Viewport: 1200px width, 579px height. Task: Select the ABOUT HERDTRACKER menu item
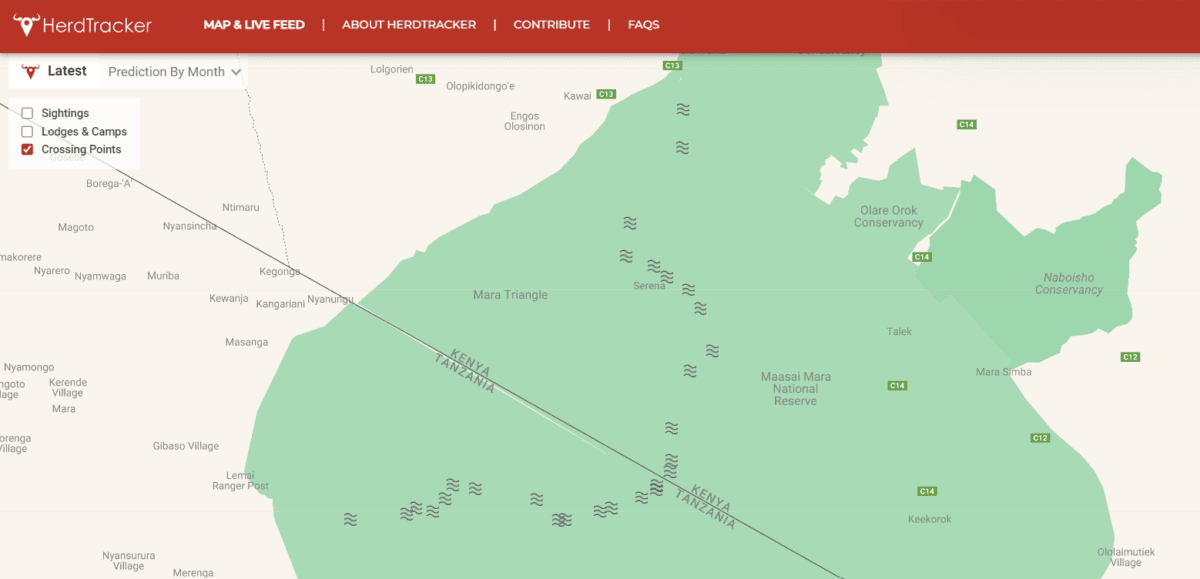click(409, 24)
